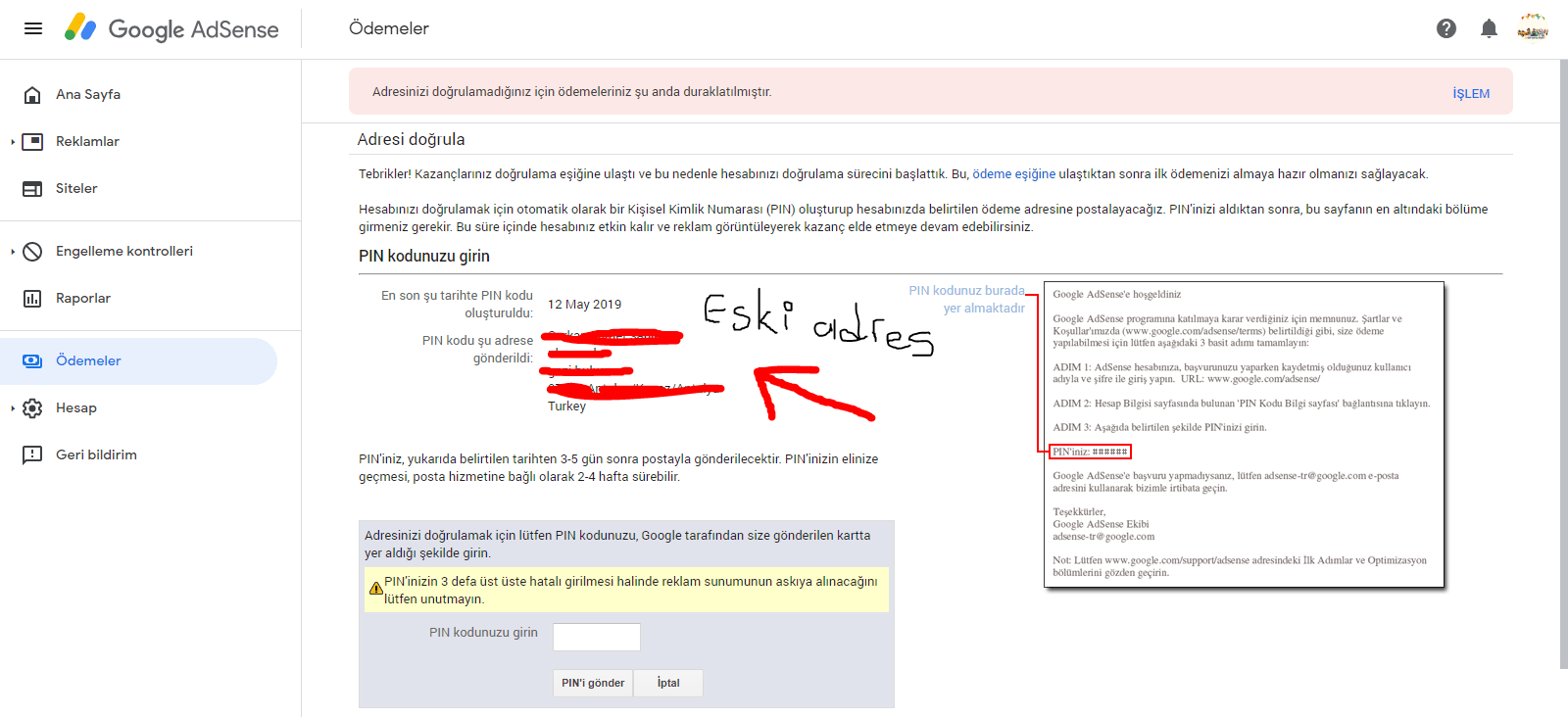1568x717 pixels.
Task: Click the 'Turkey' address line
Action: tap(566, 406)
